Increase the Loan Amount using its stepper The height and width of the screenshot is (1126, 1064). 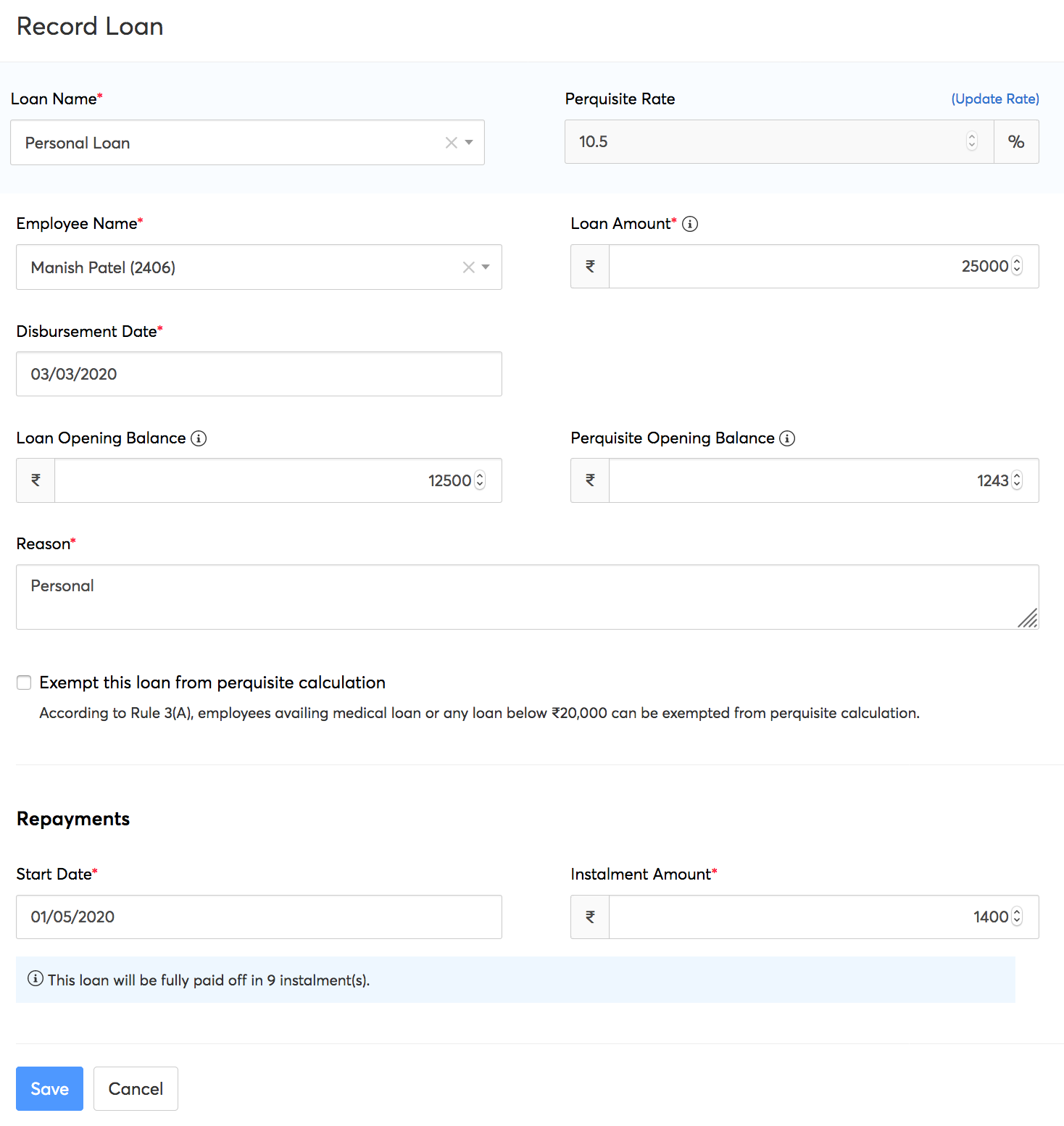1018,262
